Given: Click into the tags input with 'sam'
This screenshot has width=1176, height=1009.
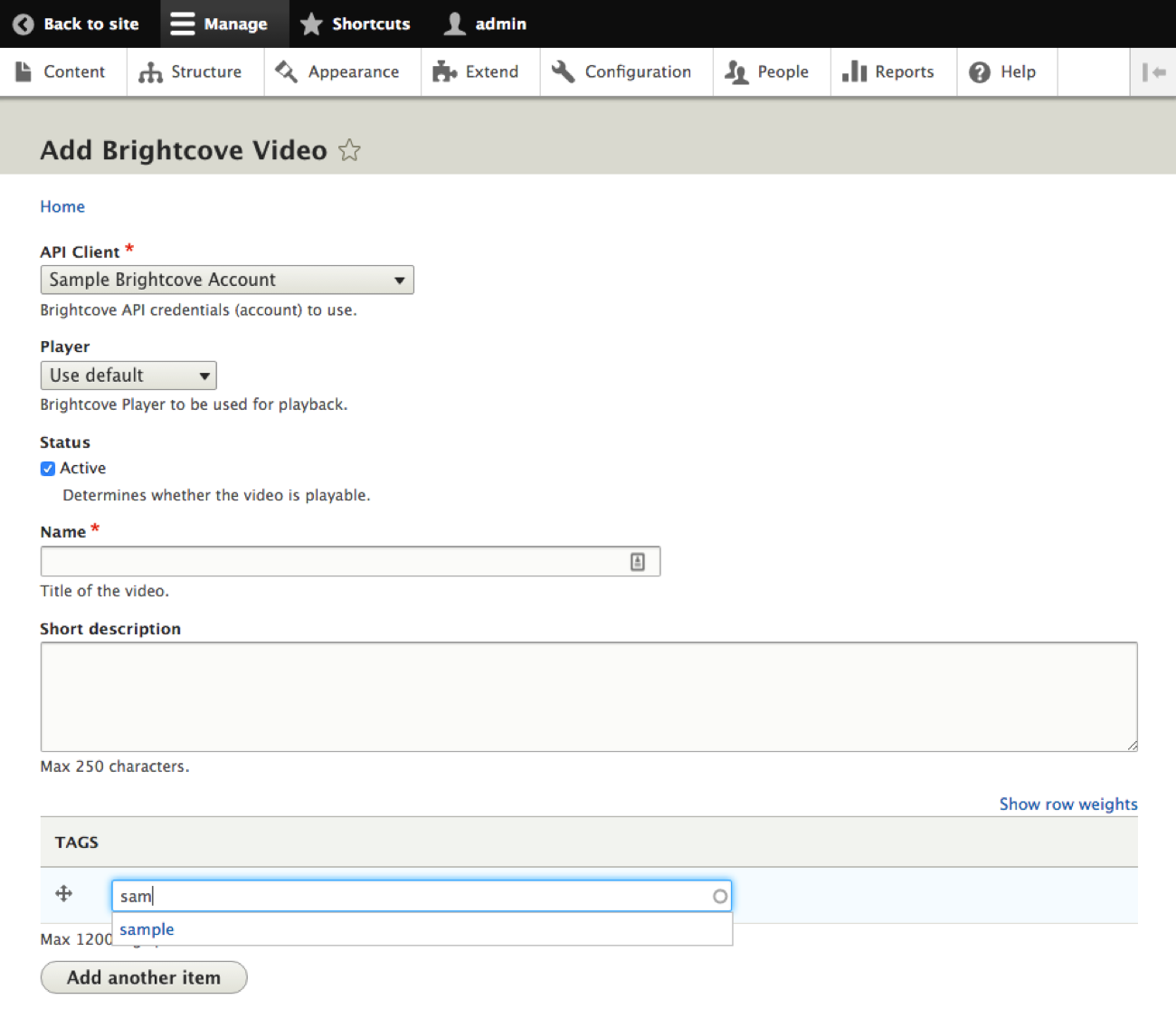Looking at the screenshot, I should point(422,896).
